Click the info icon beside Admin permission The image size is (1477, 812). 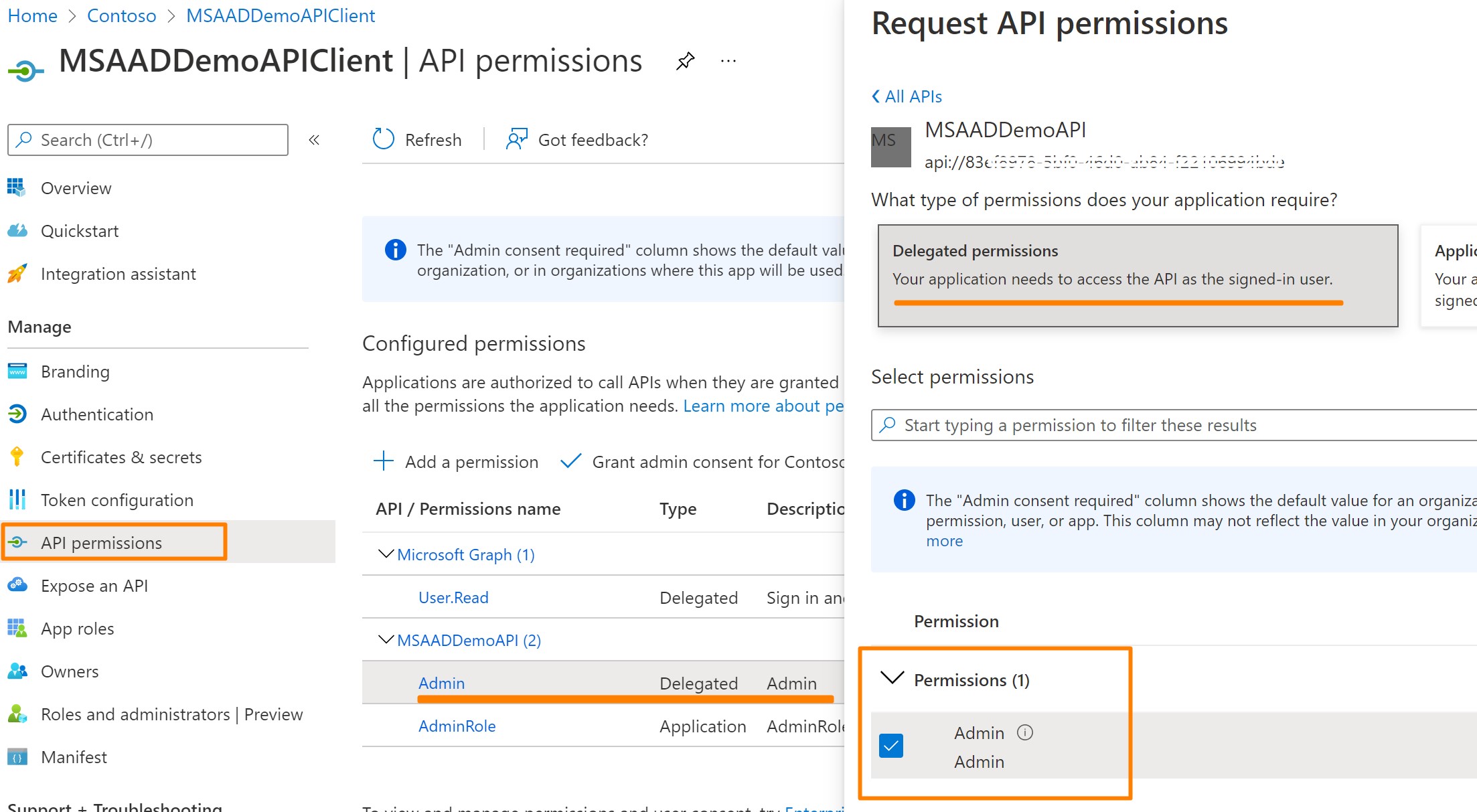point(1025,732)
